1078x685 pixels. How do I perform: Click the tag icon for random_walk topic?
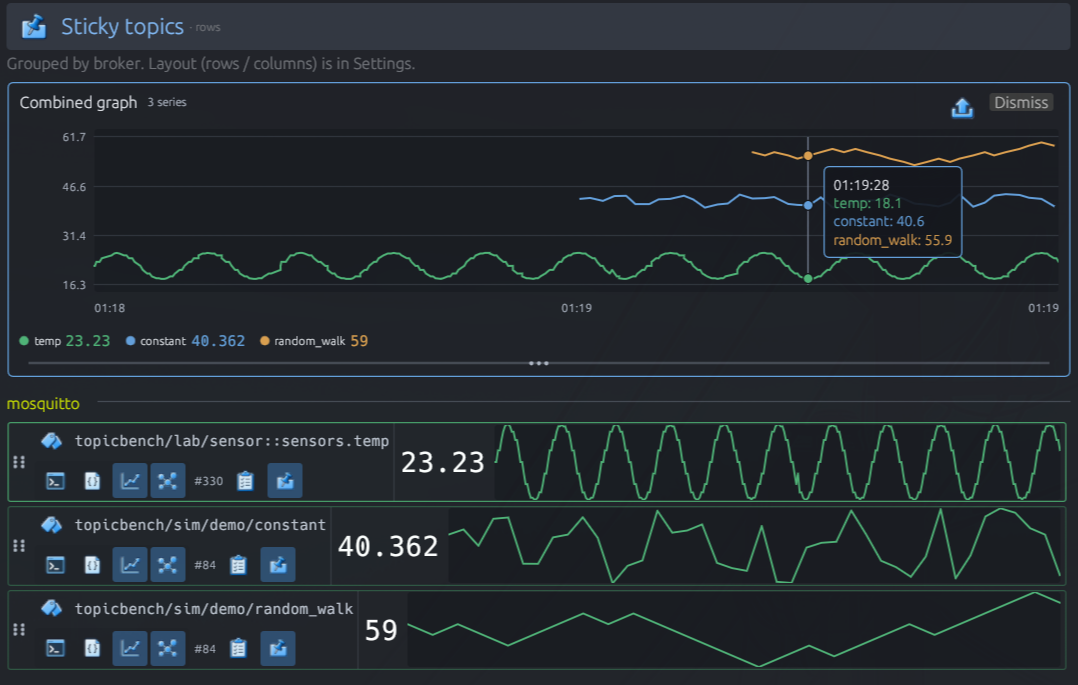pos(52,609)
